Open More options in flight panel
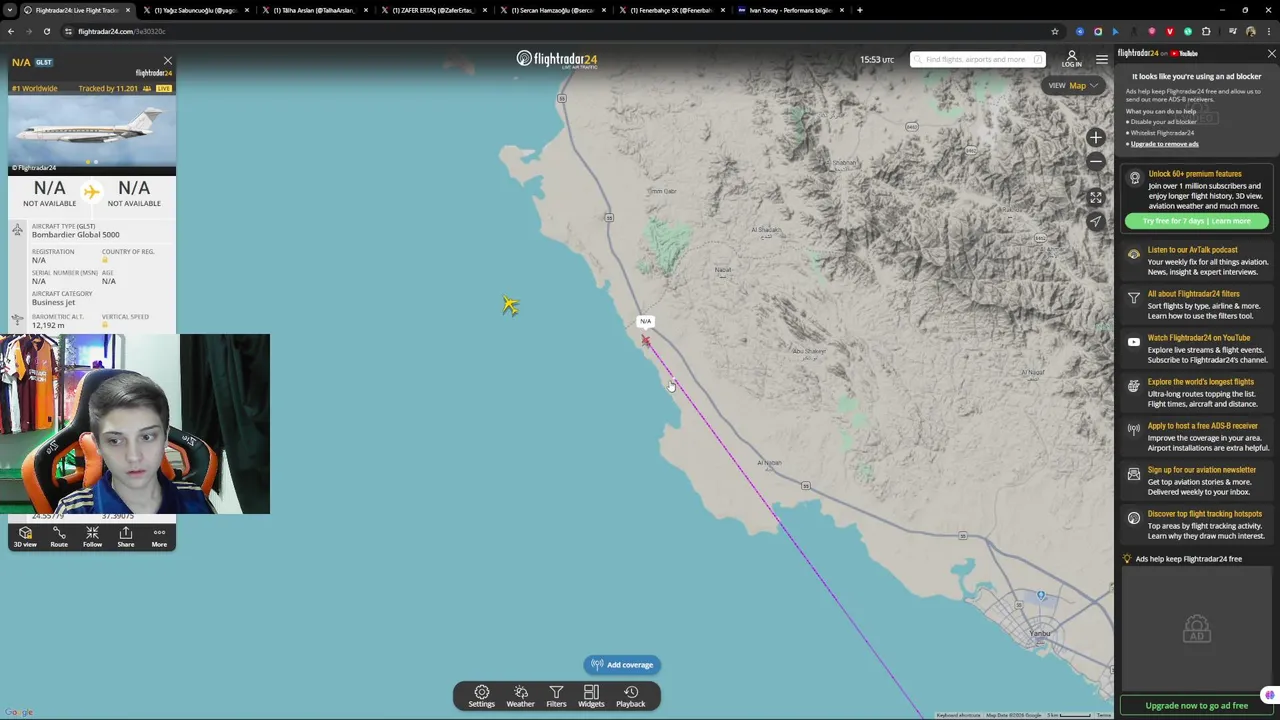Screen dimensions: 1280x720 click(159, 537)
